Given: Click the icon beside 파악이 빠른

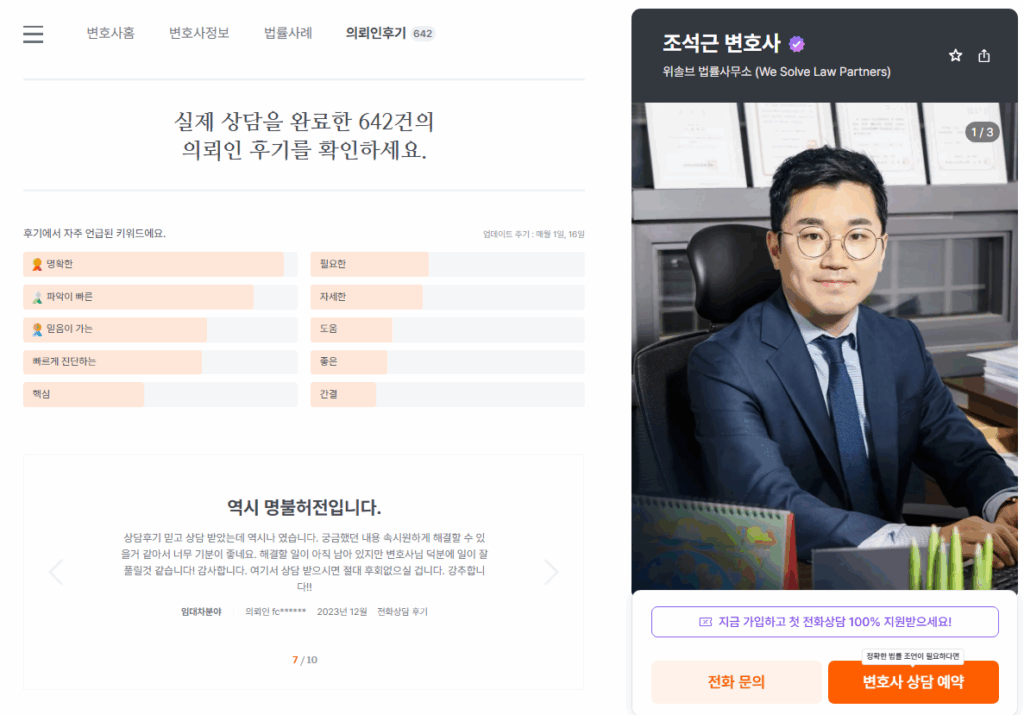Looking at the screenshot, I should click(37, 297).
